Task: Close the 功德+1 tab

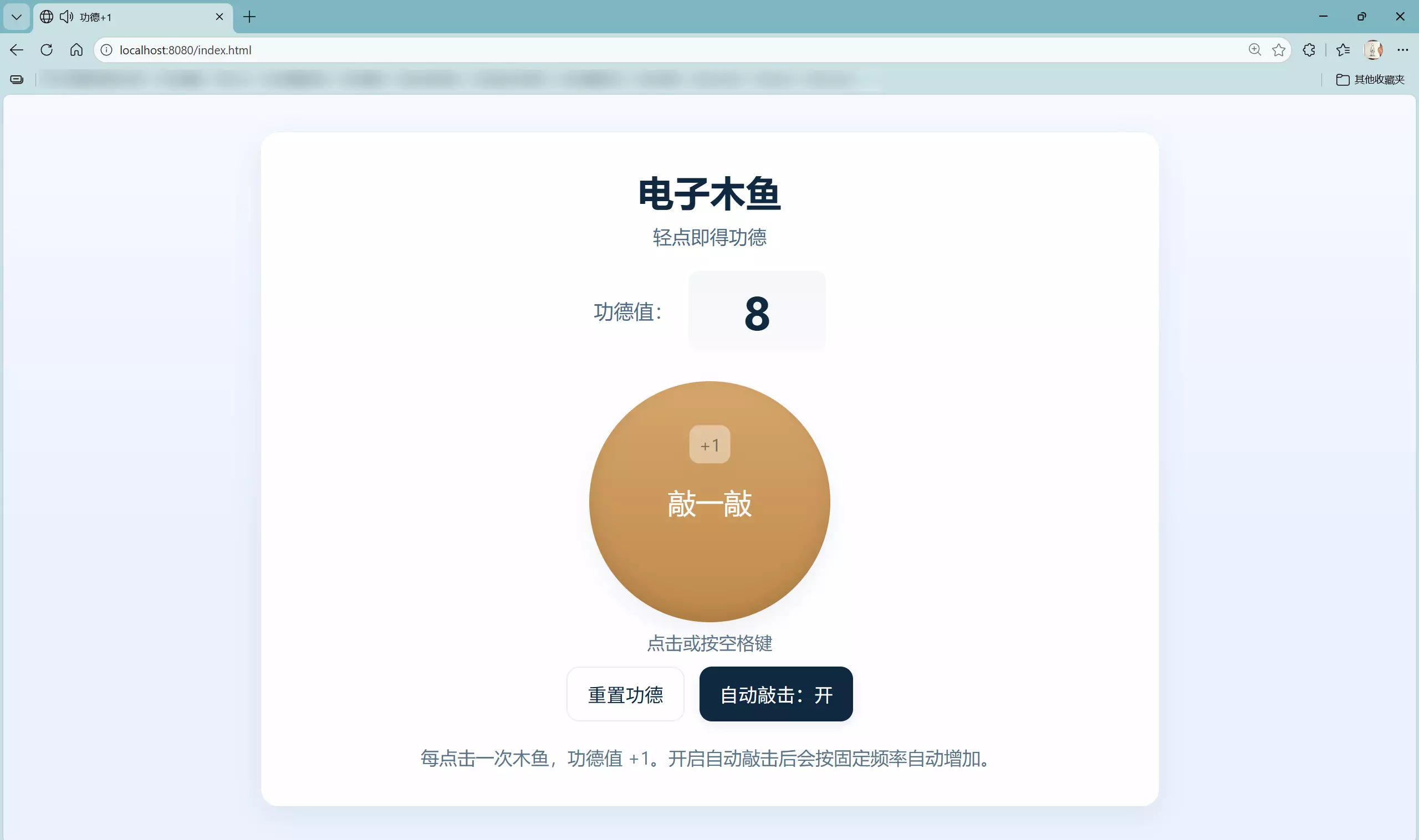Action: point(220,17)
